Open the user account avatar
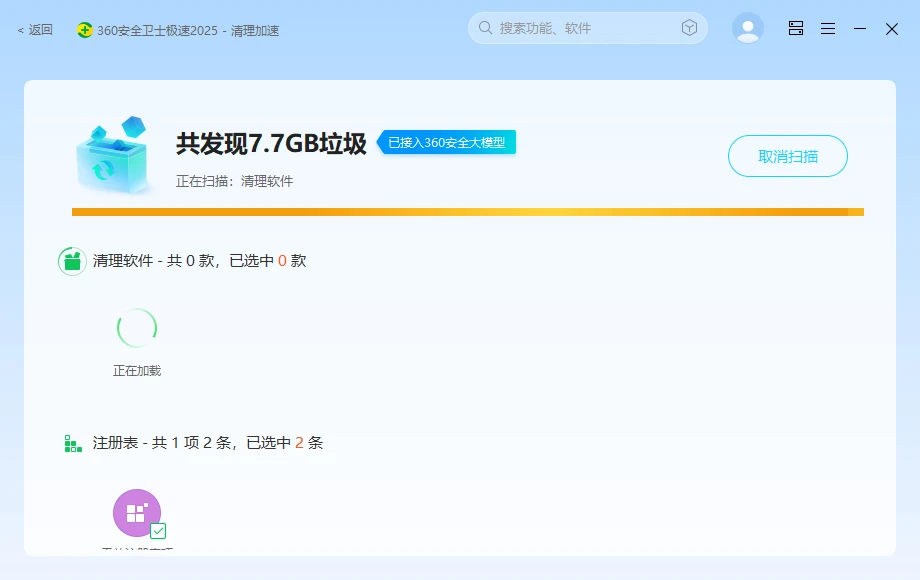This screenshot has height=580, width=920. (x=748, y=28)
